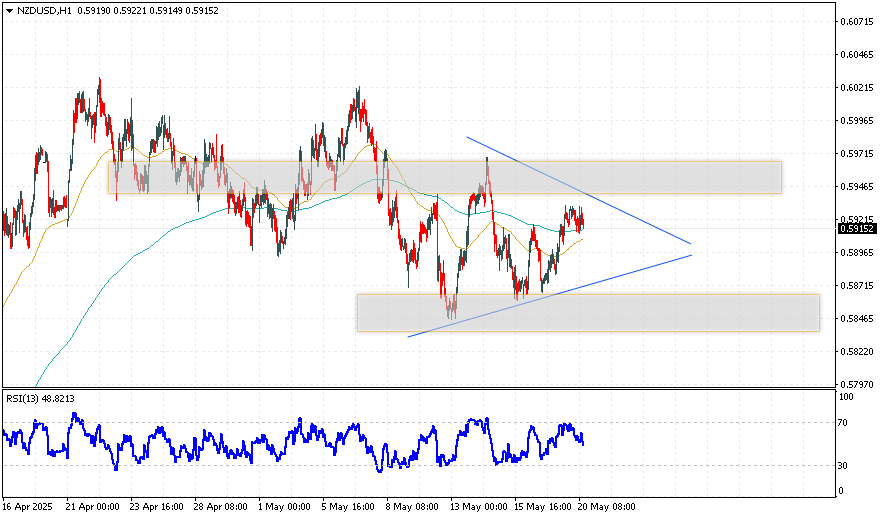Click the 21 Apr 00:00 time label
The image size is (881, 518).
pos(93,507)
